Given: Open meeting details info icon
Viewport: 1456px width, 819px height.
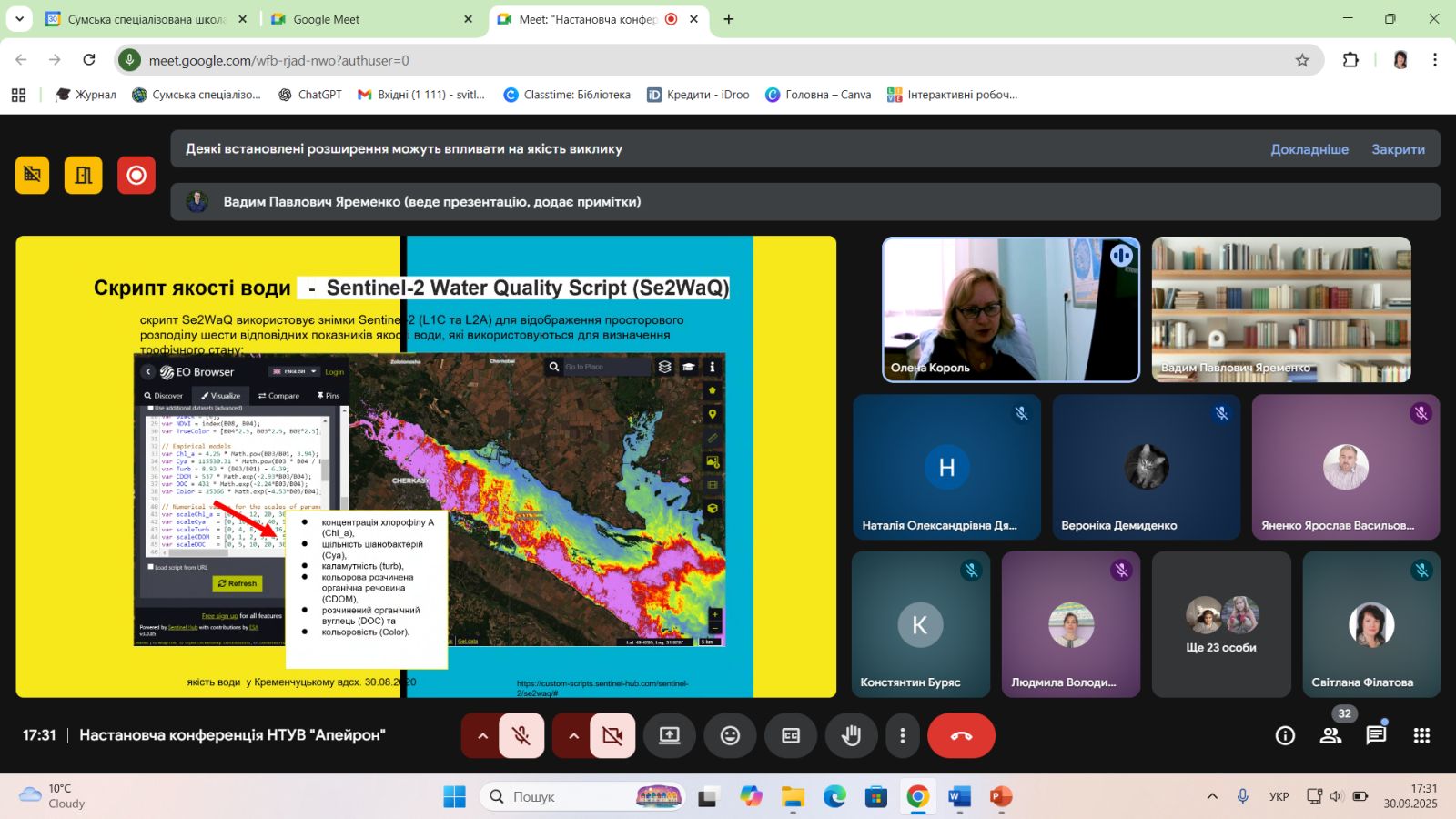Looking at the screenshot, I should point(1285,735).
